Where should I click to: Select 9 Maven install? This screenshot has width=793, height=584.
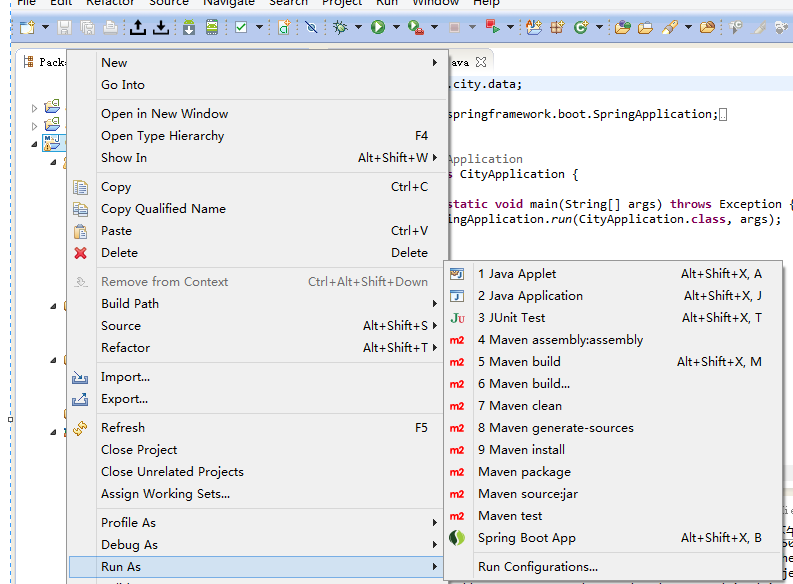(x=613, y=450)
